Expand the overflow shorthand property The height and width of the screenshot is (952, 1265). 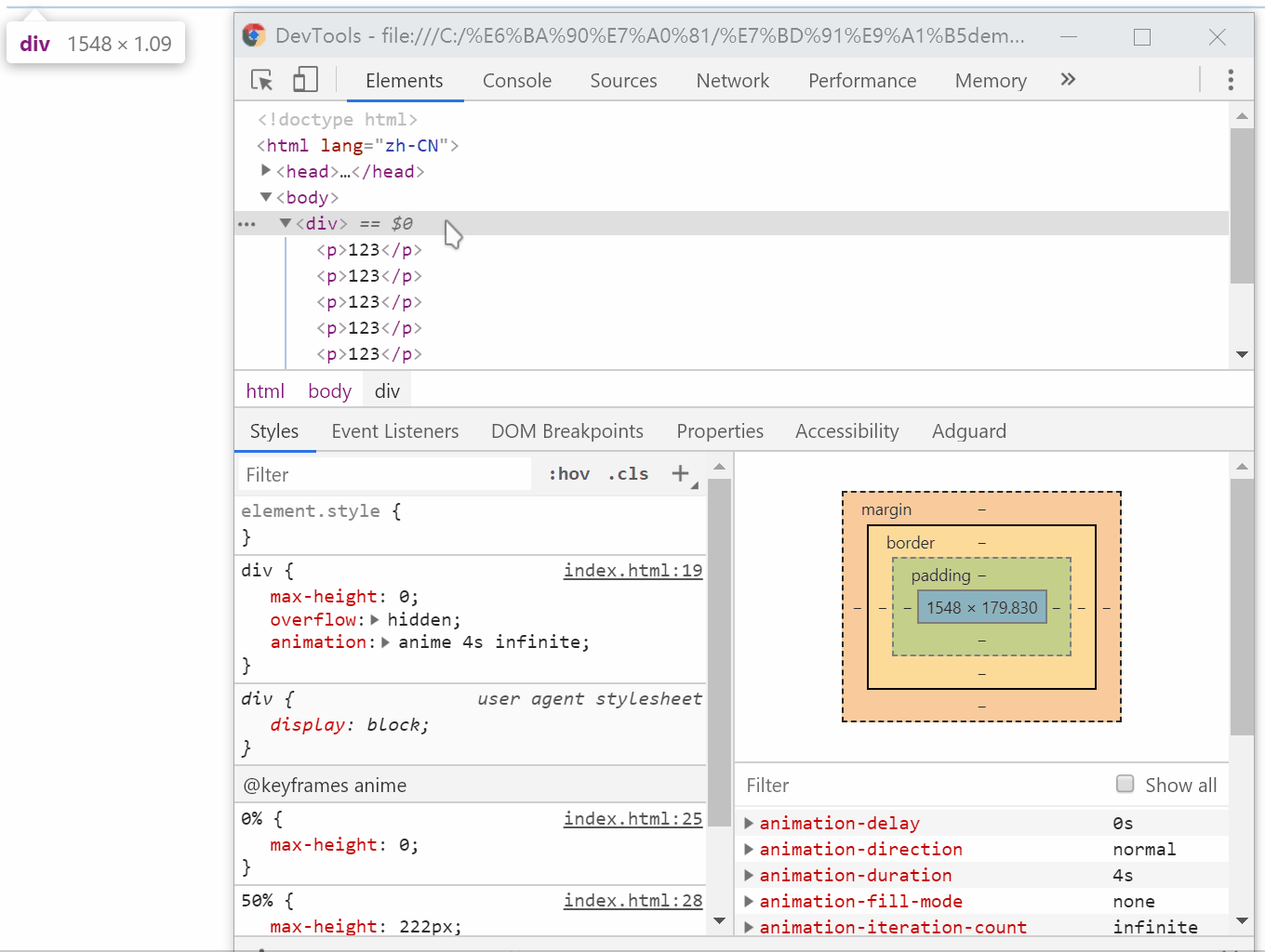[x=375, y=619]
